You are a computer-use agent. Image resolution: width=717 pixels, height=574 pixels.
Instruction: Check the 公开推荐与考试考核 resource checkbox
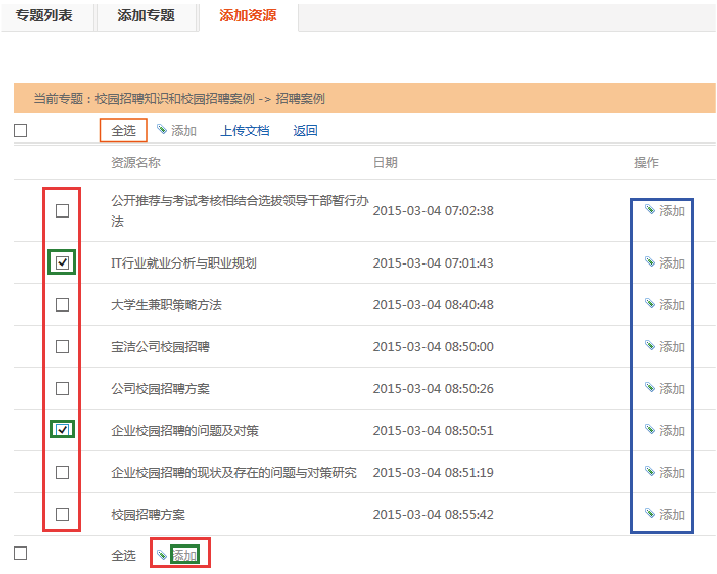point(63,211)
